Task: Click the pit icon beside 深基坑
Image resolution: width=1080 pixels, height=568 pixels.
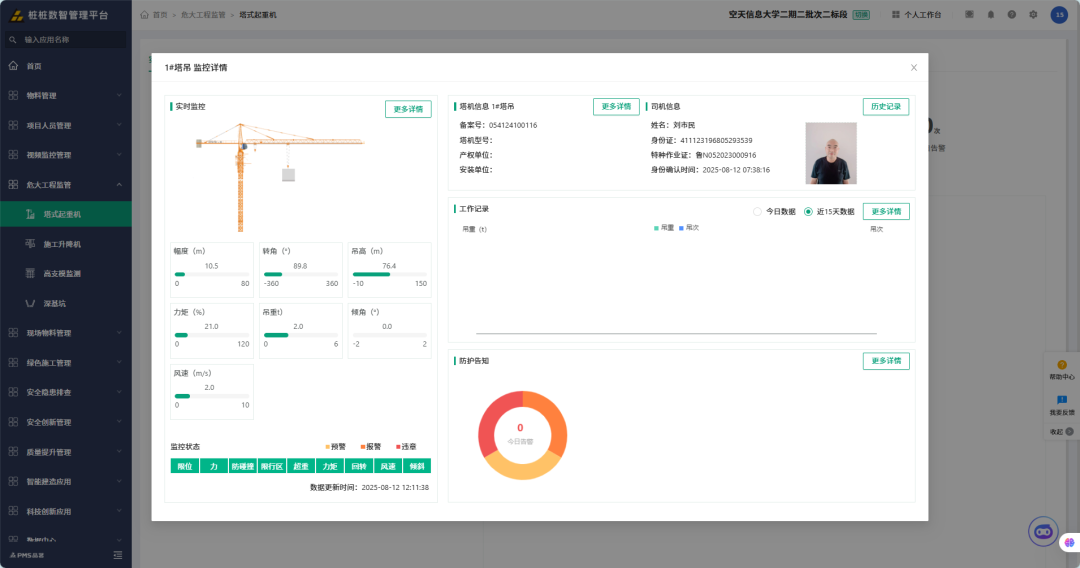Action: tap(30, 303)
